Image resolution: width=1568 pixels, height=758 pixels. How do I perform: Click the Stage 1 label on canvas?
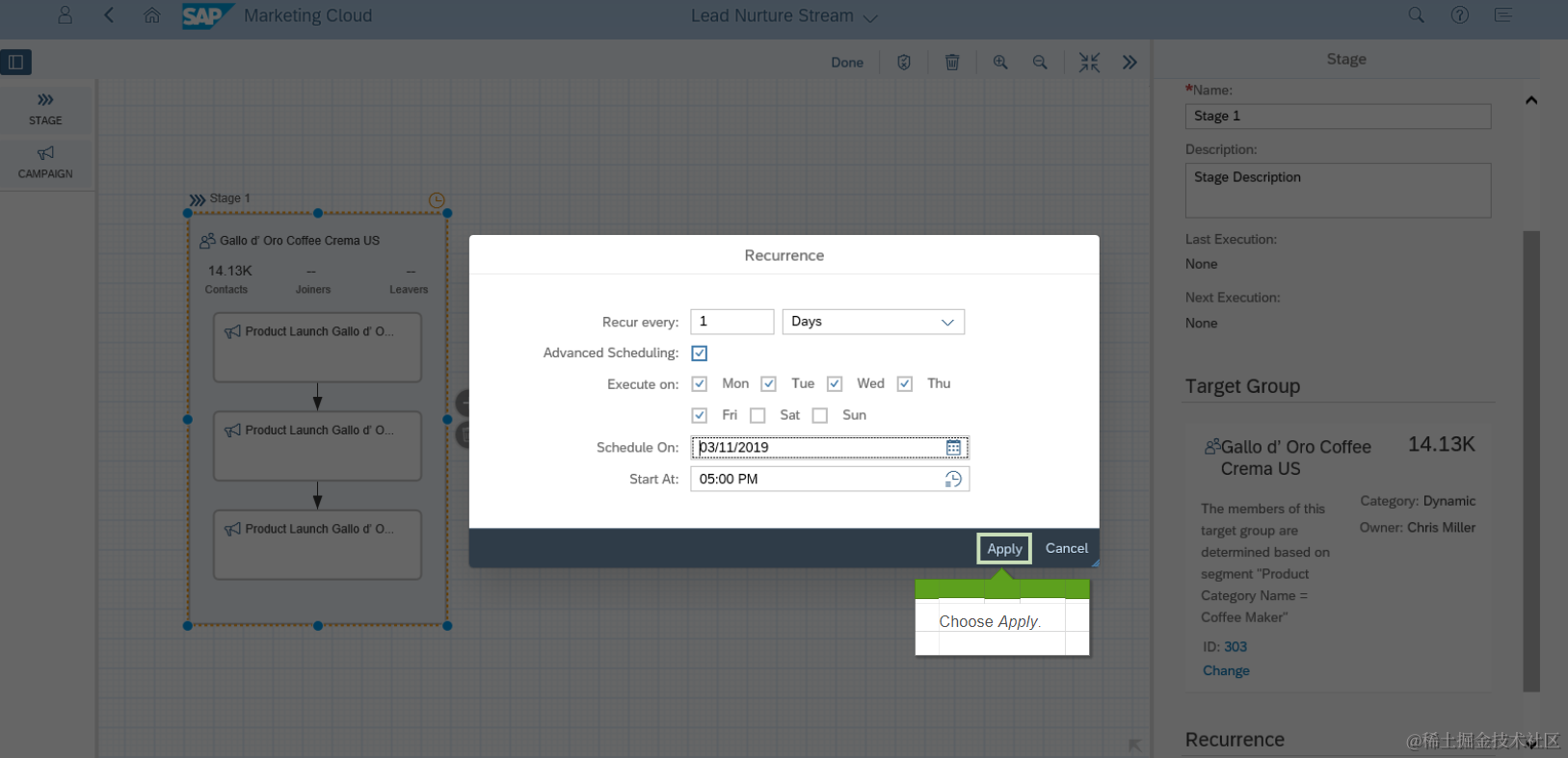click(229, 198)
